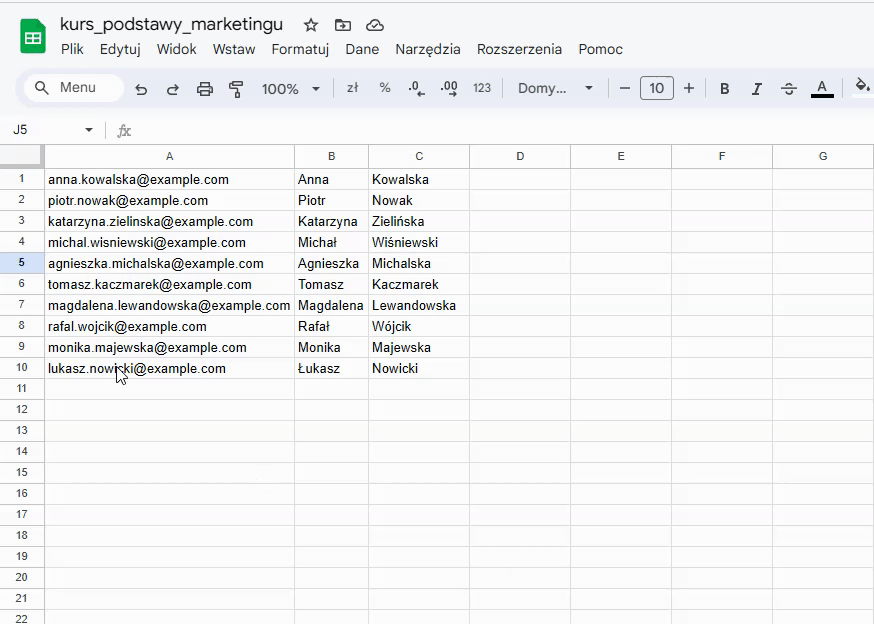Viewport: 874px width, 624px height.
Task: Open the Formatuj menu
Action: click(300, 49)
